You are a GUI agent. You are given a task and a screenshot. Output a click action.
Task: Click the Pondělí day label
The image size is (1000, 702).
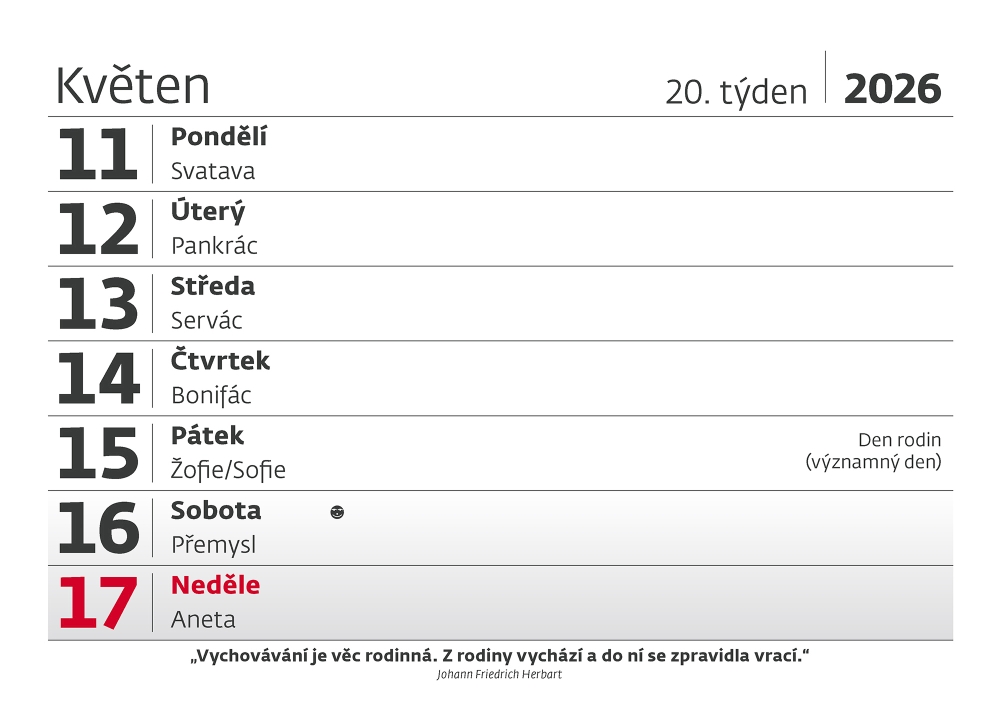click(x=219, y=137)
